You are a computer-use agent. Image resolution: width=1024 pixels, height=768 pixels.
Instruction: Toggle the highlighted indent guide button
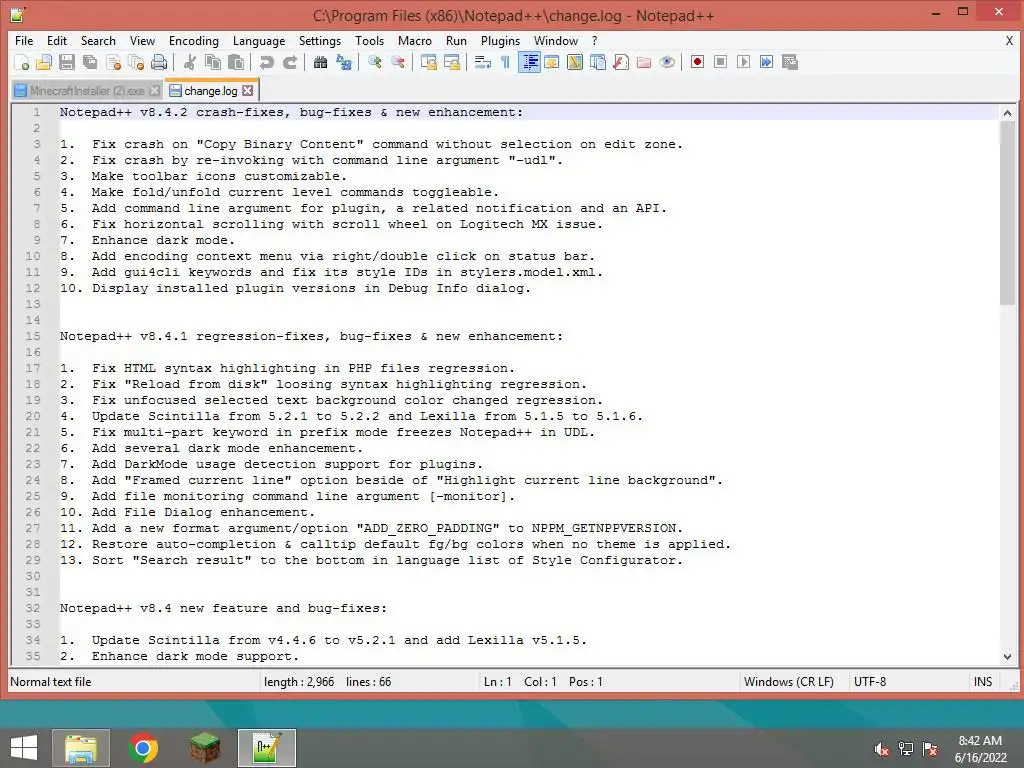[529, 62]
